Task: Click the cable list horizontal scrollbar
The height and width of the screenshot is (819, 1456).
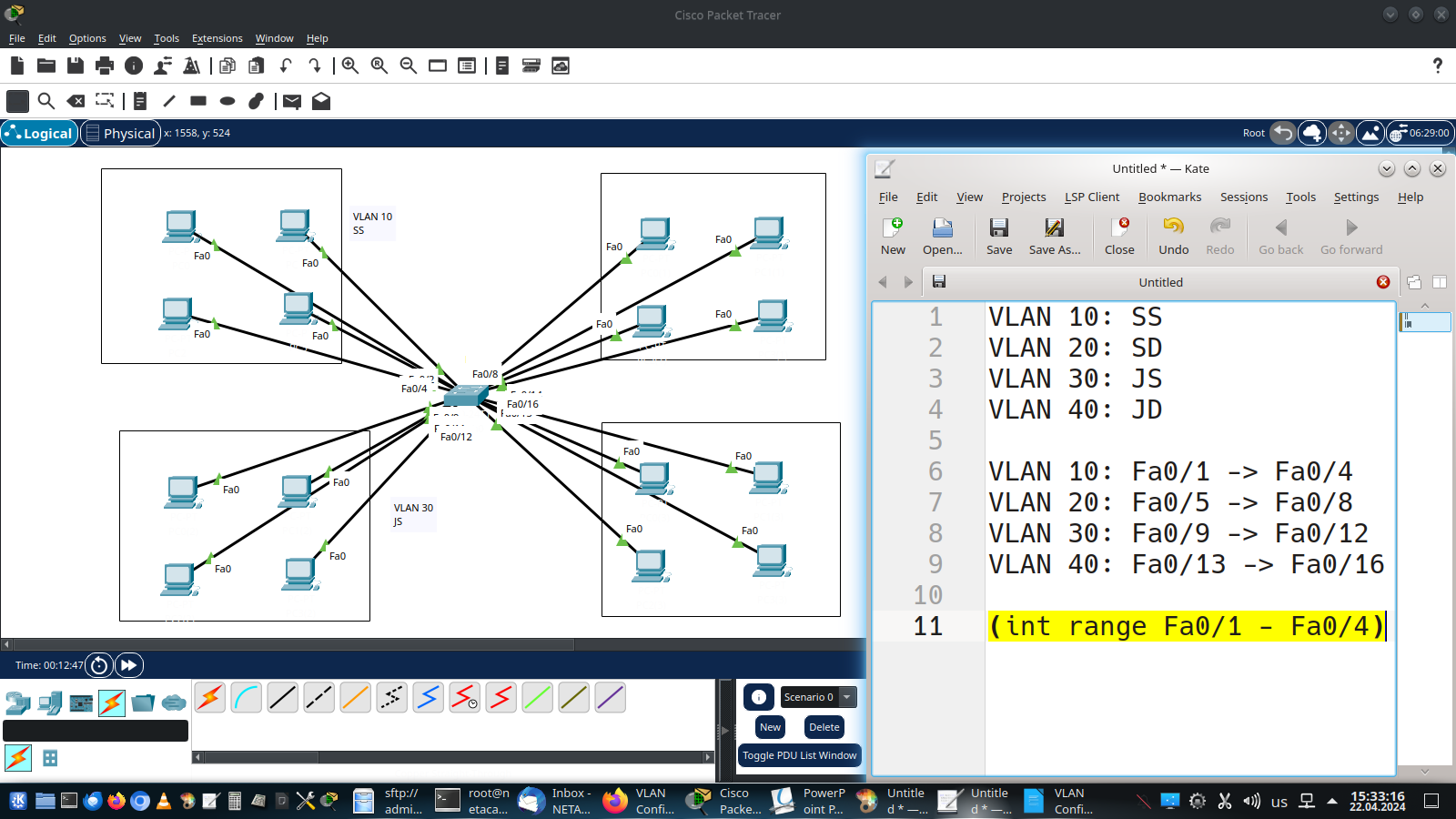Action: [260, 757]
